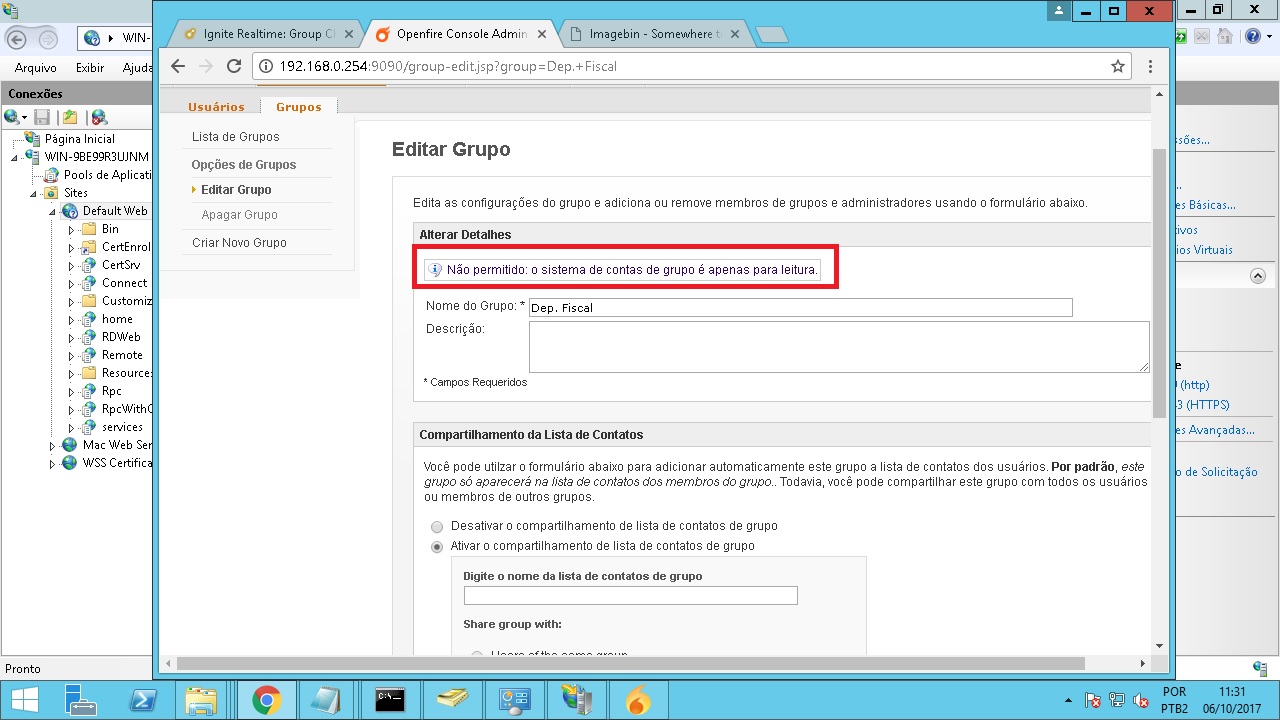Open Opções de Grupos link

click(x=244, y=165)
